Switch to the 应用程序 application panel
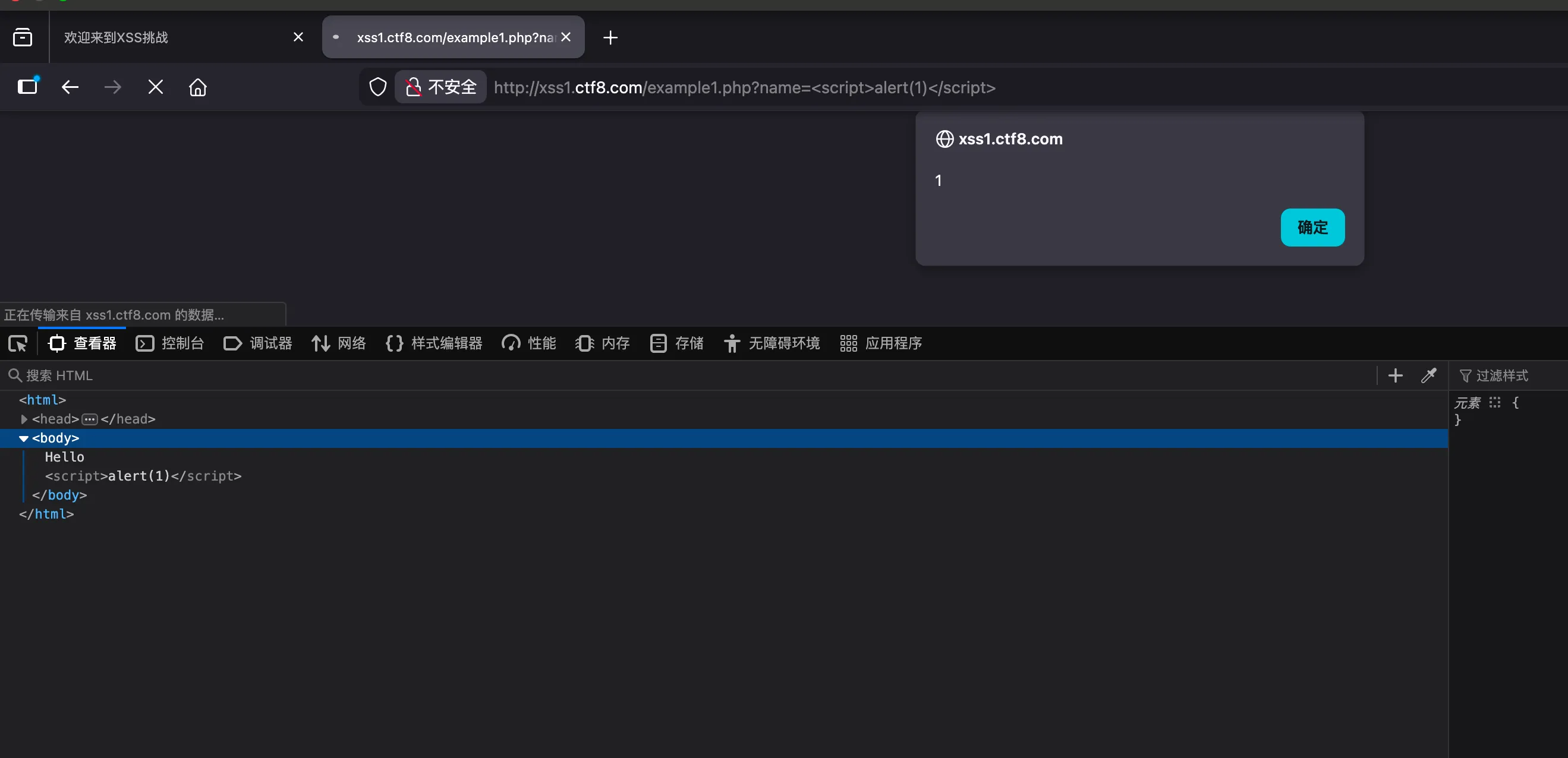Image resolution: width=1568 pixels, height=758 pixels. point(881,344)
